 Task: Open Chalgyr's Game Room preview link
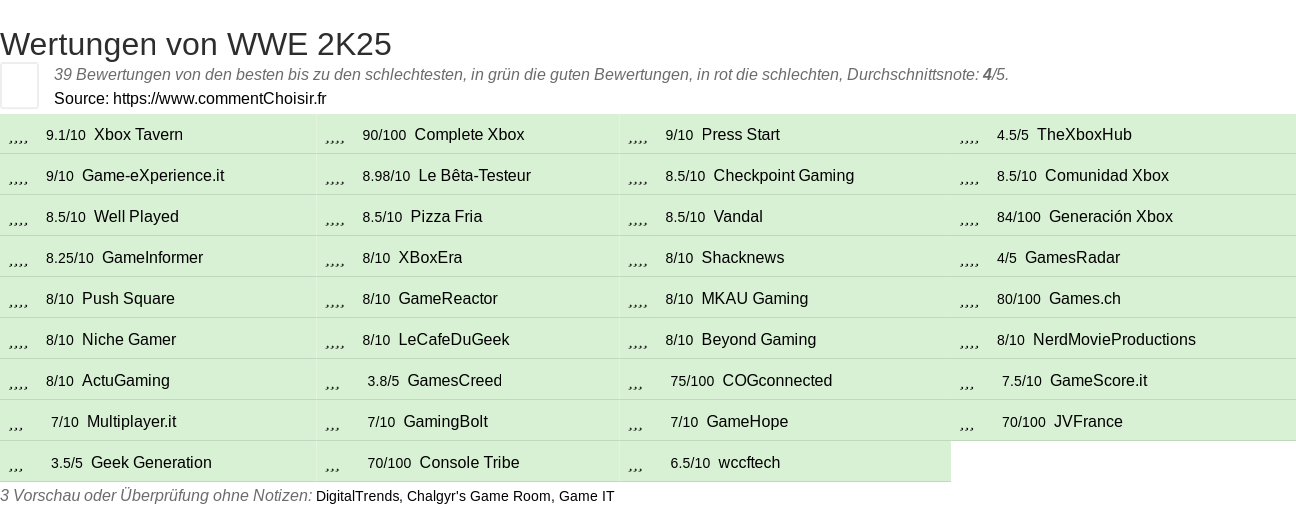tap(479, 496)
